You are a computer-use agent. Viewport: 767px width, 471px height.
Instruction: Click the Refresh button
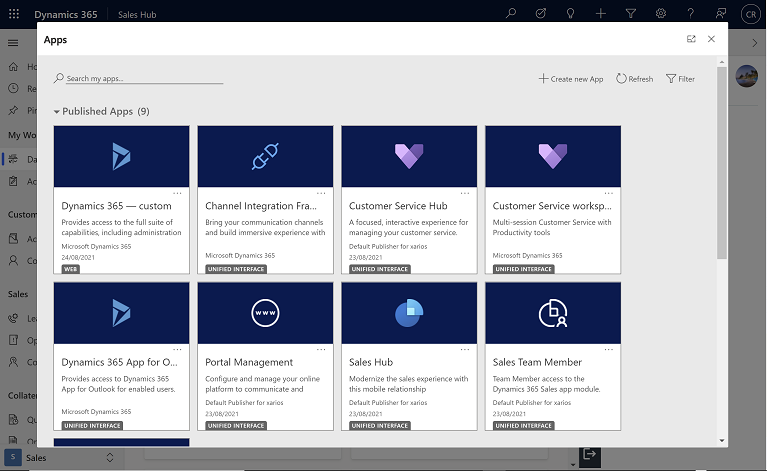634,79
